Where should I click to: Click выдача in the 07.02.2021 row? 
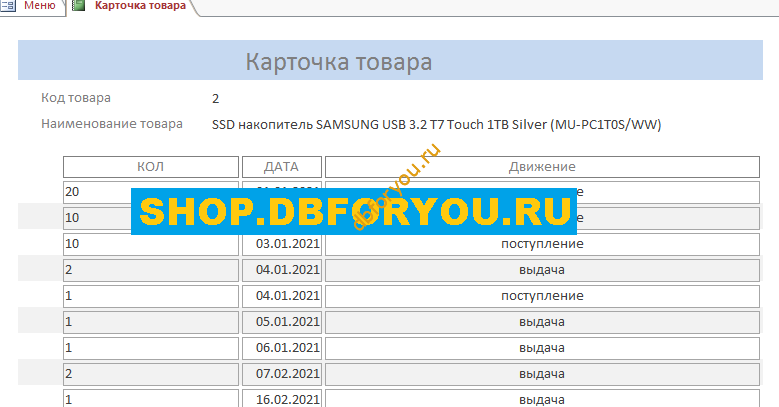point(542,374)
